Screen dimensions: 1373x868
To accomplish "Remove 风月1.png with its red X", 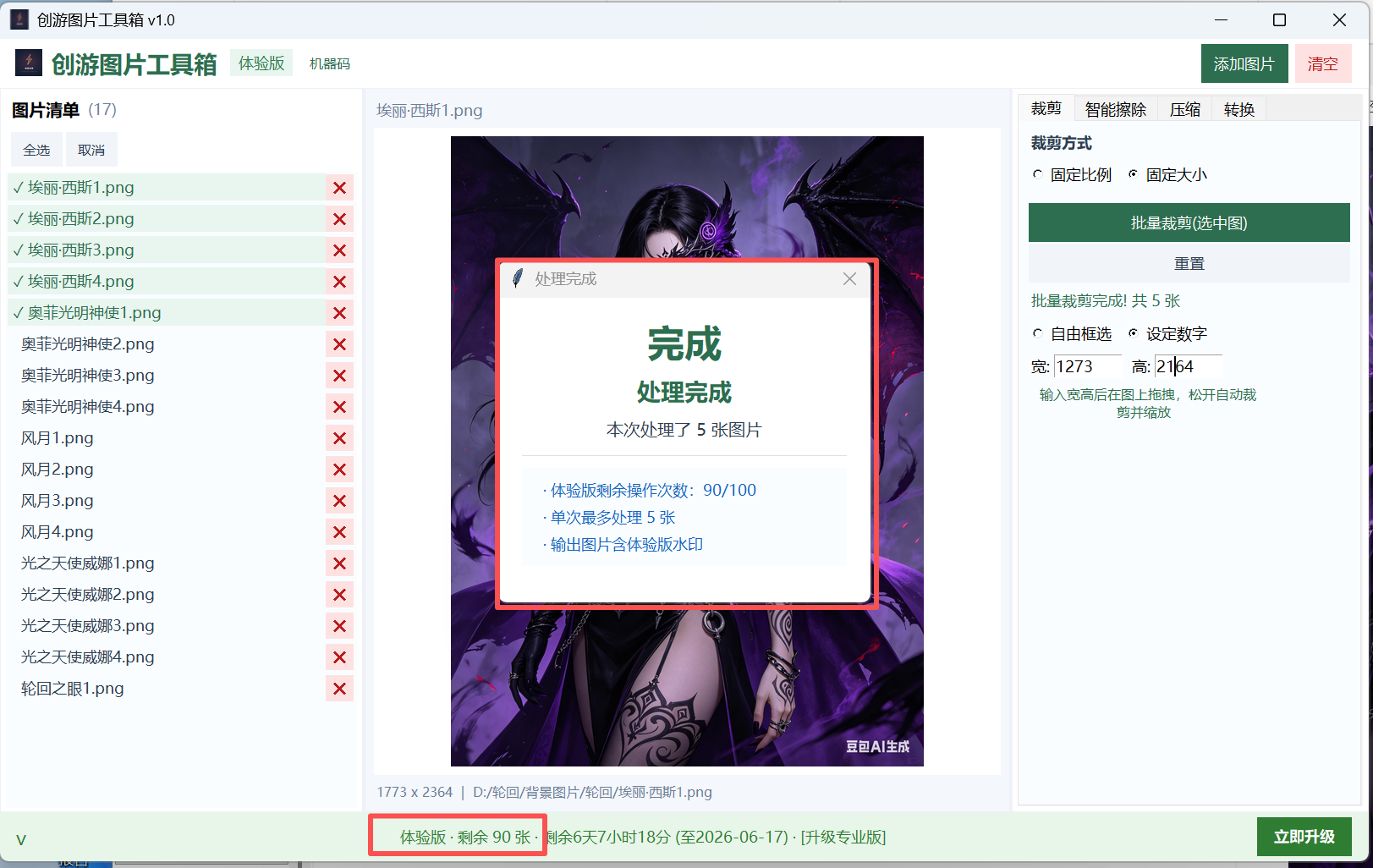I will pos(339,438).
